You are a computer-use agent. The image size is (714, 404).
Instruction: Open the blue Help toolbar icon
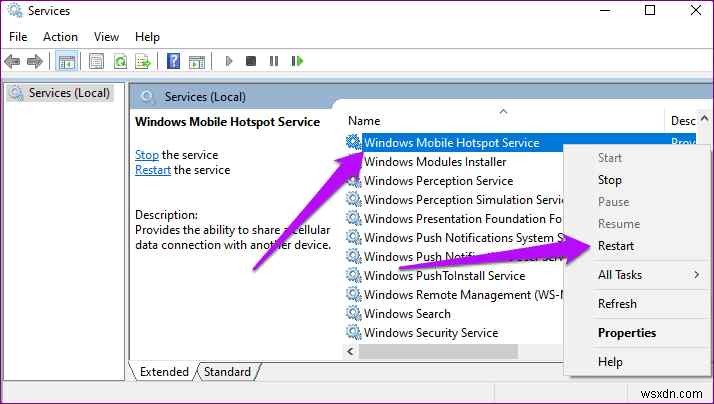click(173, 61)
